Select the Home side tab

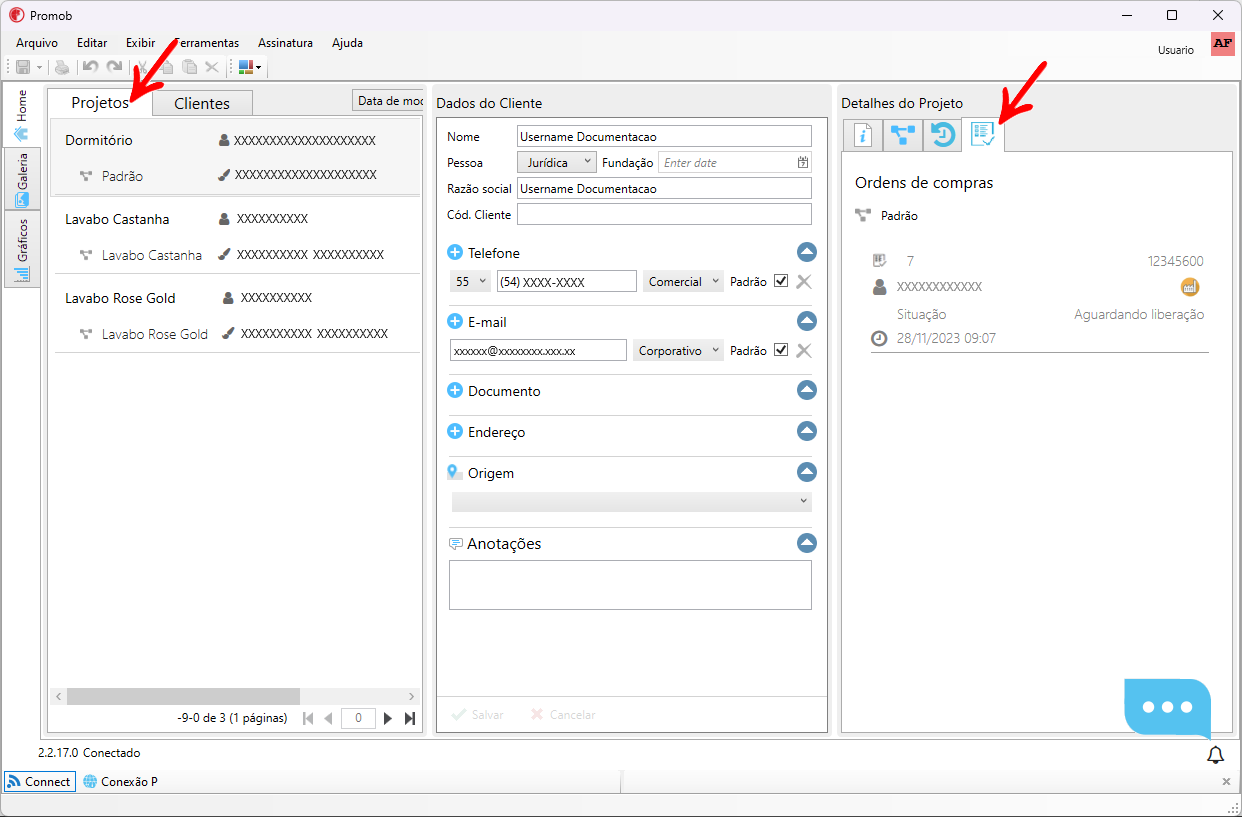(x=22, y=116)
